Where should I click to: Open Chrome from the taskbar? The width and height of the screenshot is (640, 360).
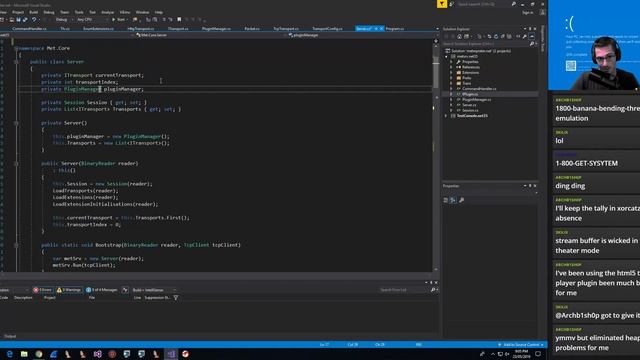coord(39,354)
